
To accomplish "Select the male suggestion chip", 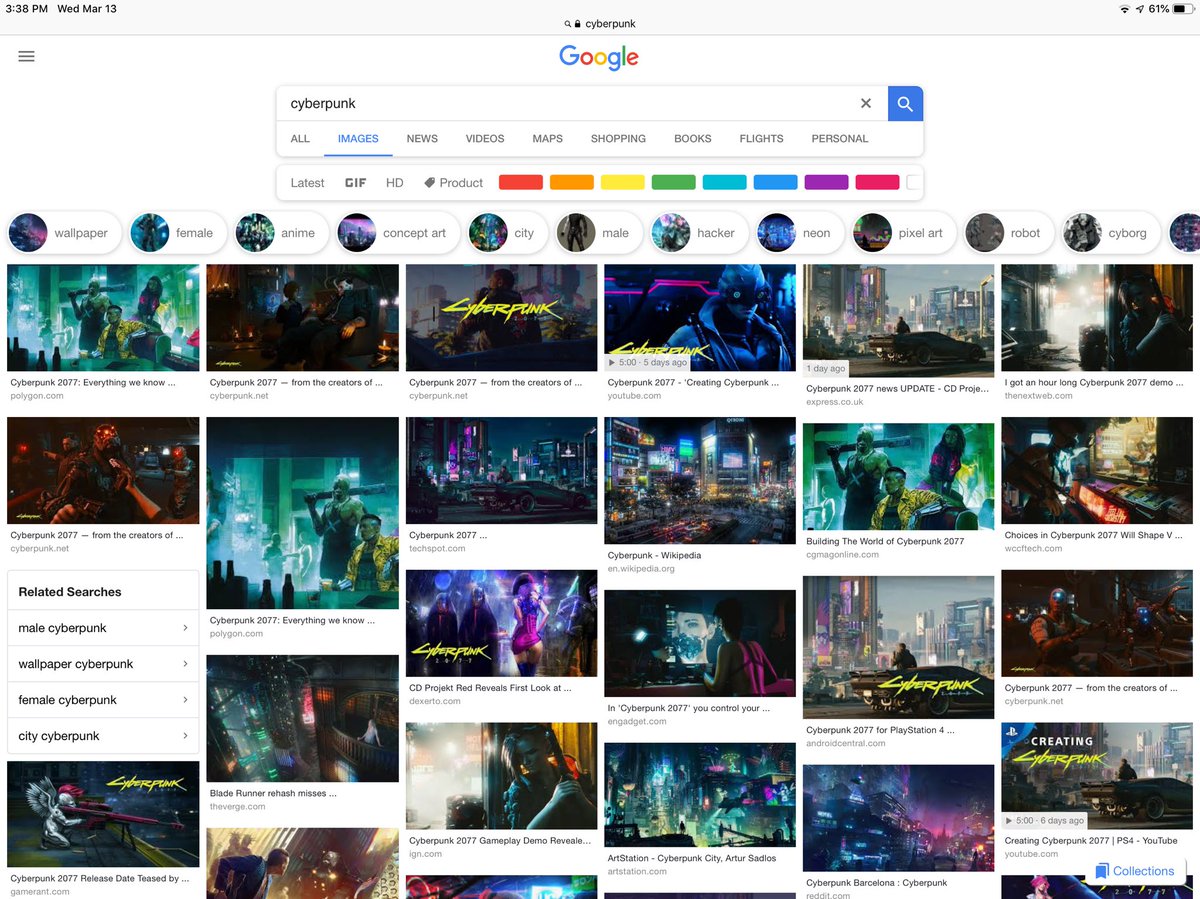I will point(597,233).
